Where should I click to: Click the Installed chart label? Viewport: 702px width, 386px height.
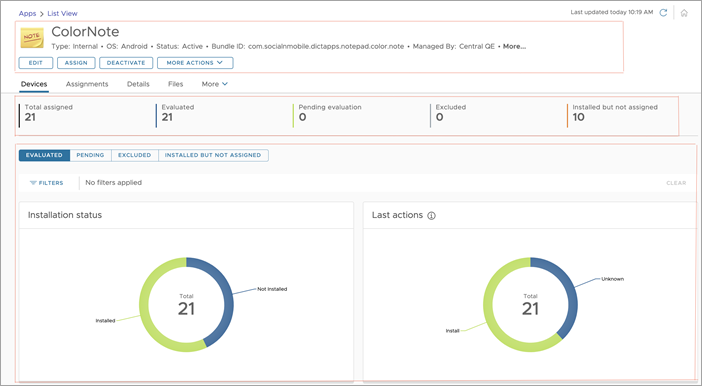[x=105, y=321]
